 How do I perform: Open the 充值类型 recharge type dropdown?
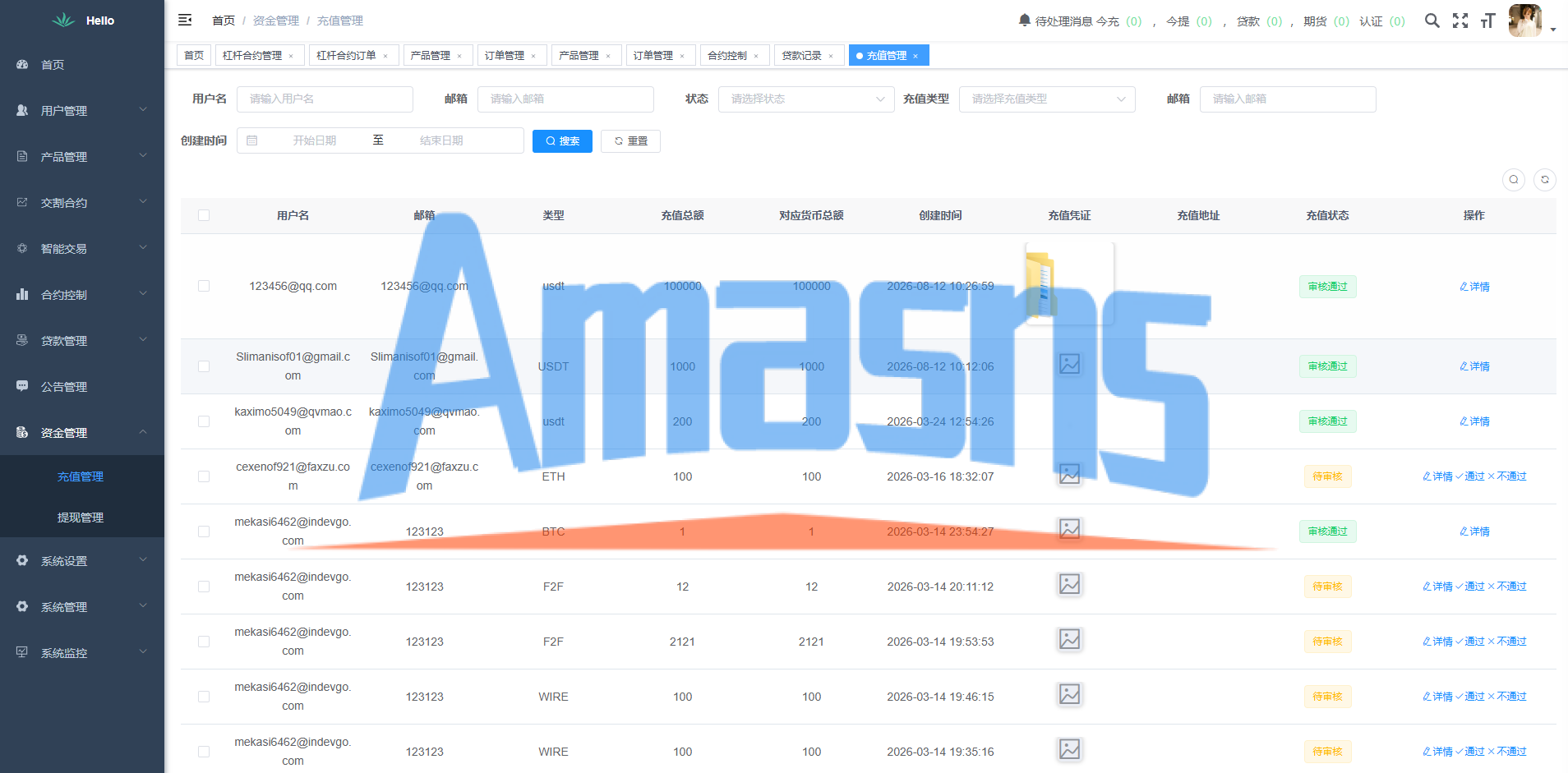click(x=1047, y=99)
